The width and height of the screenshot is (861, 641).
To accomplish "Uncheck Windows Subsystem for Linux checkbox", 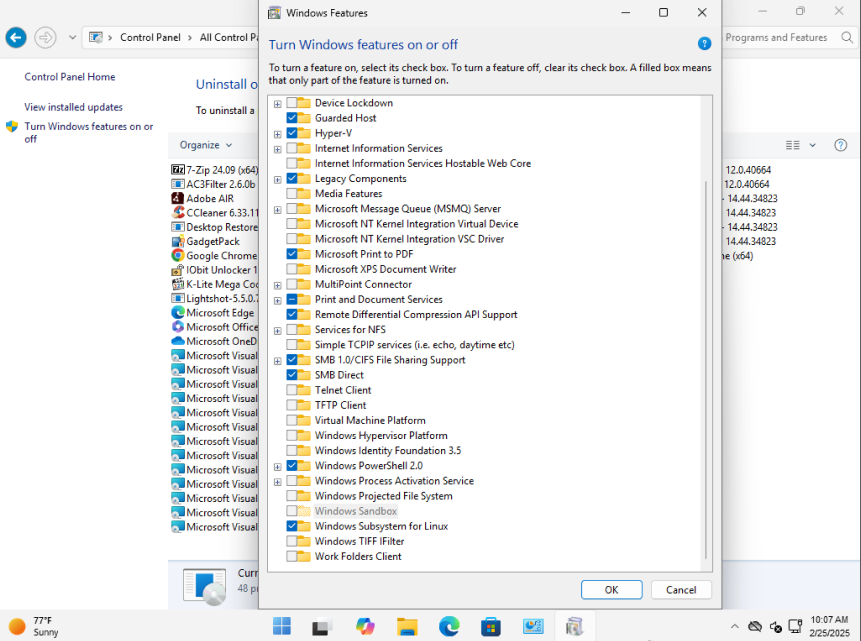I will point(292,526).
